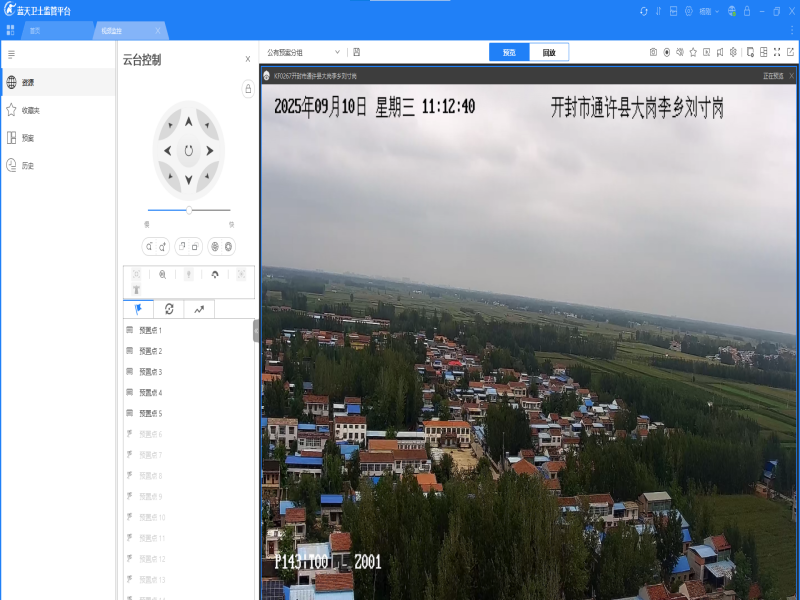800x600 pixels.
Task: Collapse the left sidebar with the hamburger icon
Action: 11,53
